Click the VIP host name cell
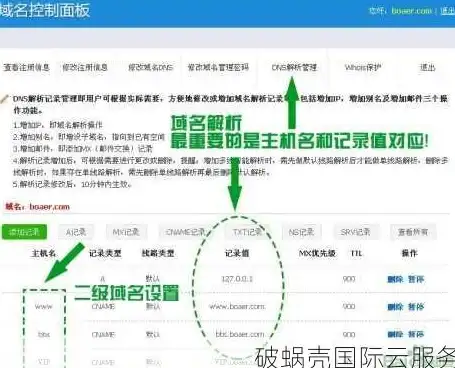This screenshot has height=368, width=455. [44, 362]
